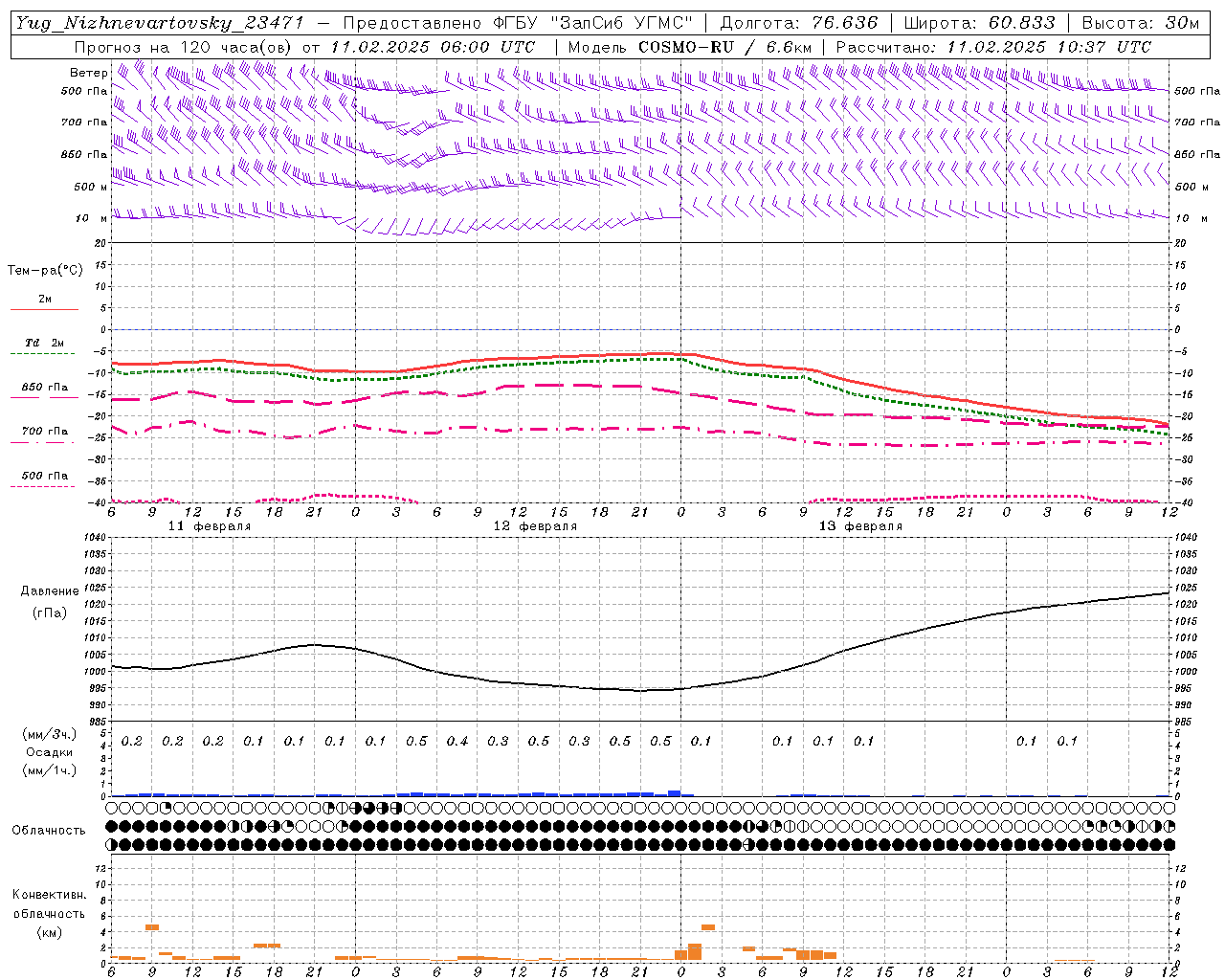The width and height of the screenshot is (1225, 980).
Task: Click the date label 13 февраля
Action: click(860, 526)
